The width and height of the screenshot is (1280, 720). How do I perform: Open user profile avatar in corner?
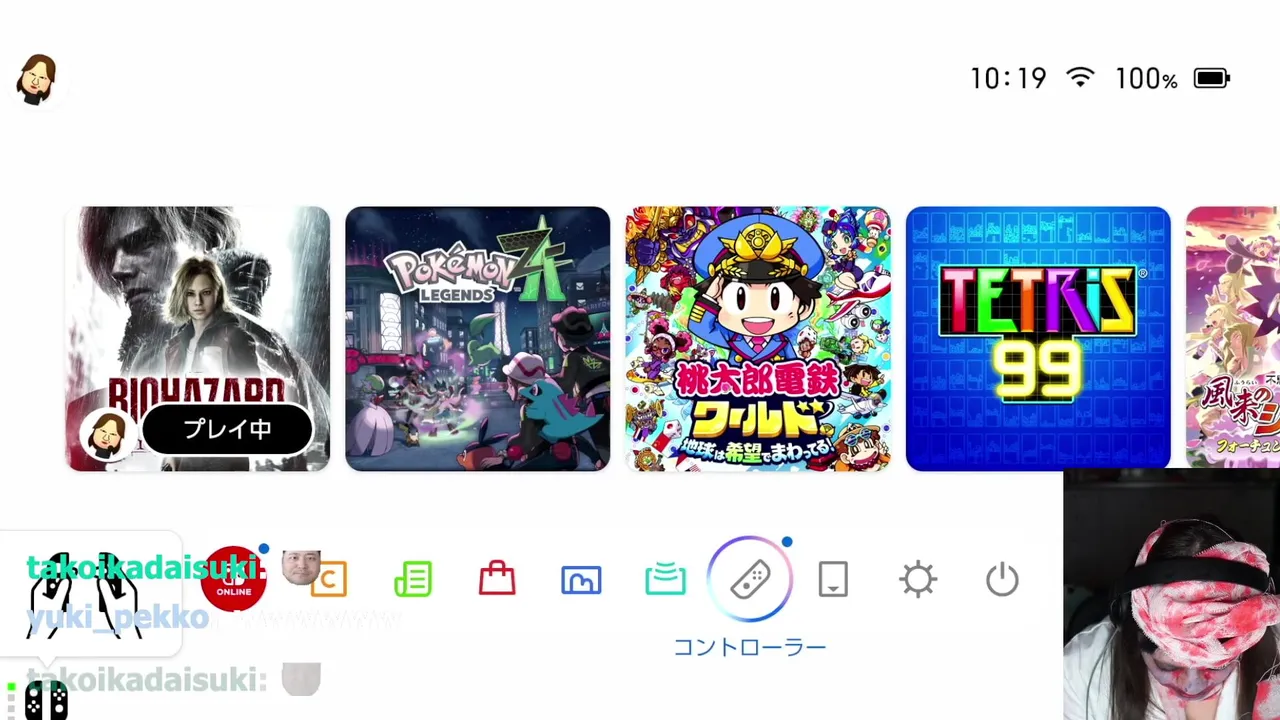(x=37, y=79)
